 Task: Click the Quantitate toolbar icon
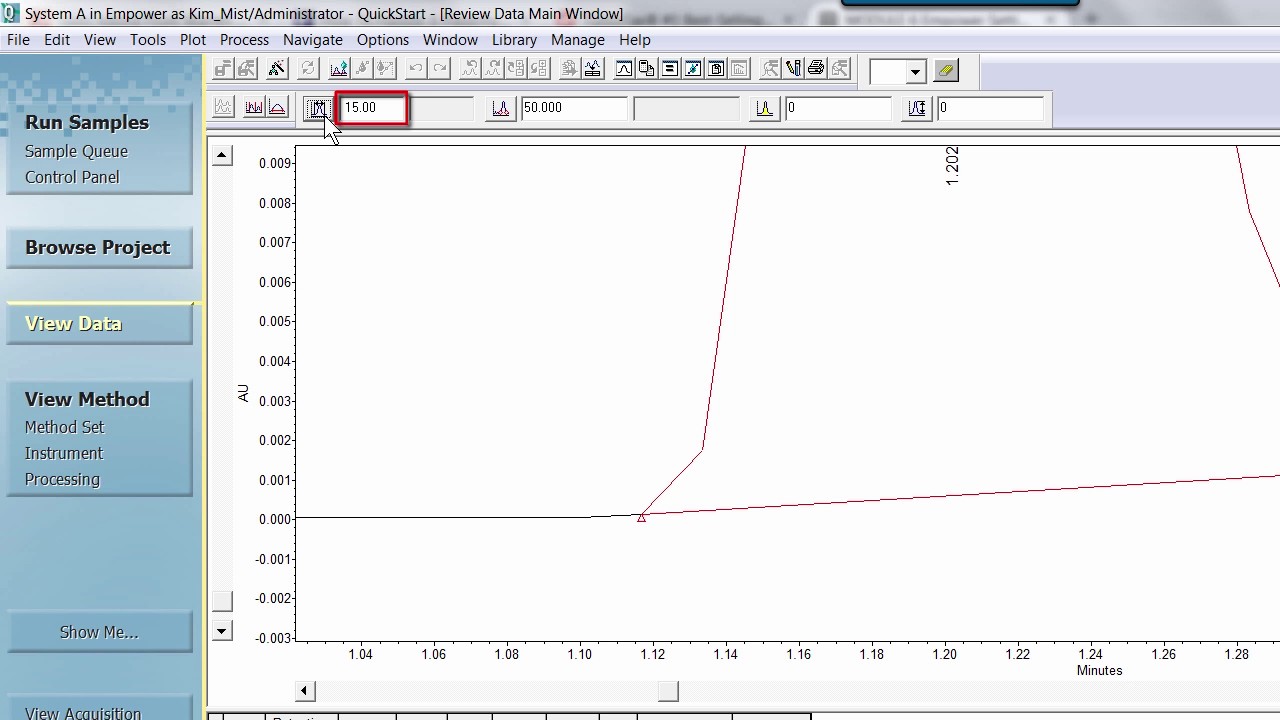(384, 69)
